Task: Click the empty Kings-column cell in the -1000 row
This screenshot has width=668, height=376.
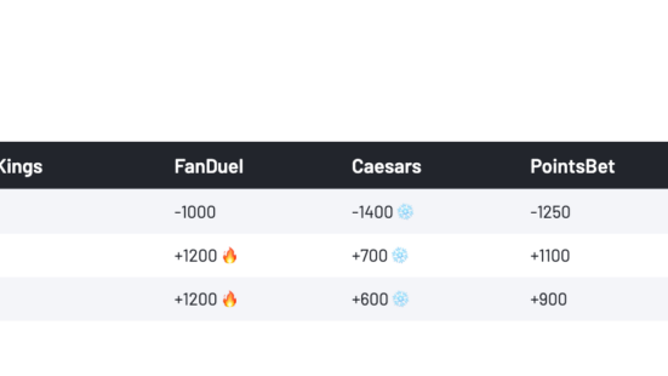Action: pyautogui.click(x=81, y=212)
